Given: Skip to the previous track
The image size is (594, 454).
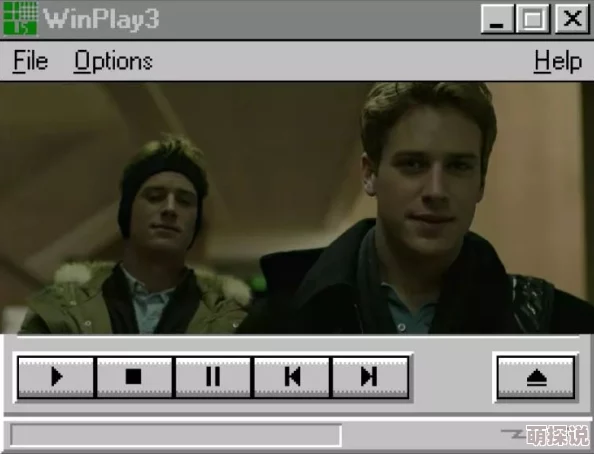Looking at the screenshot, I should click(x=292, y=377).
